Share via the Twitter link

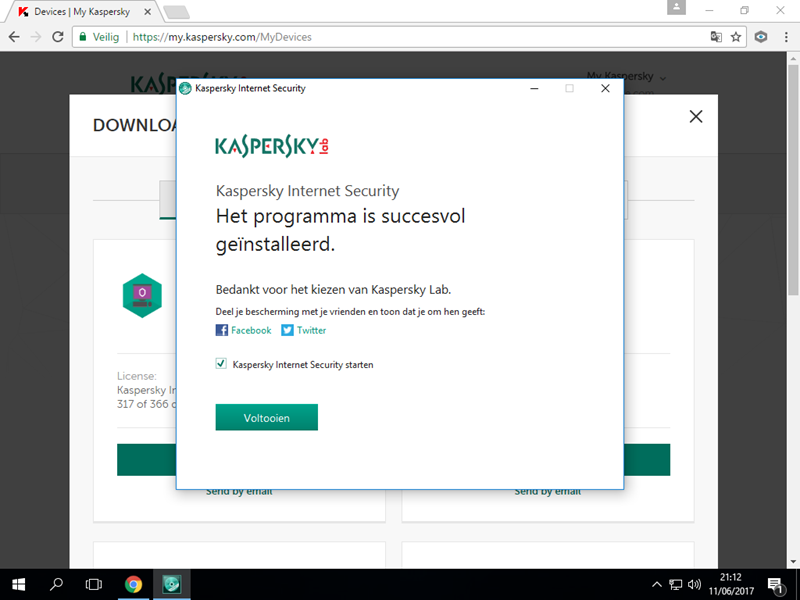[x=303, y=330]
